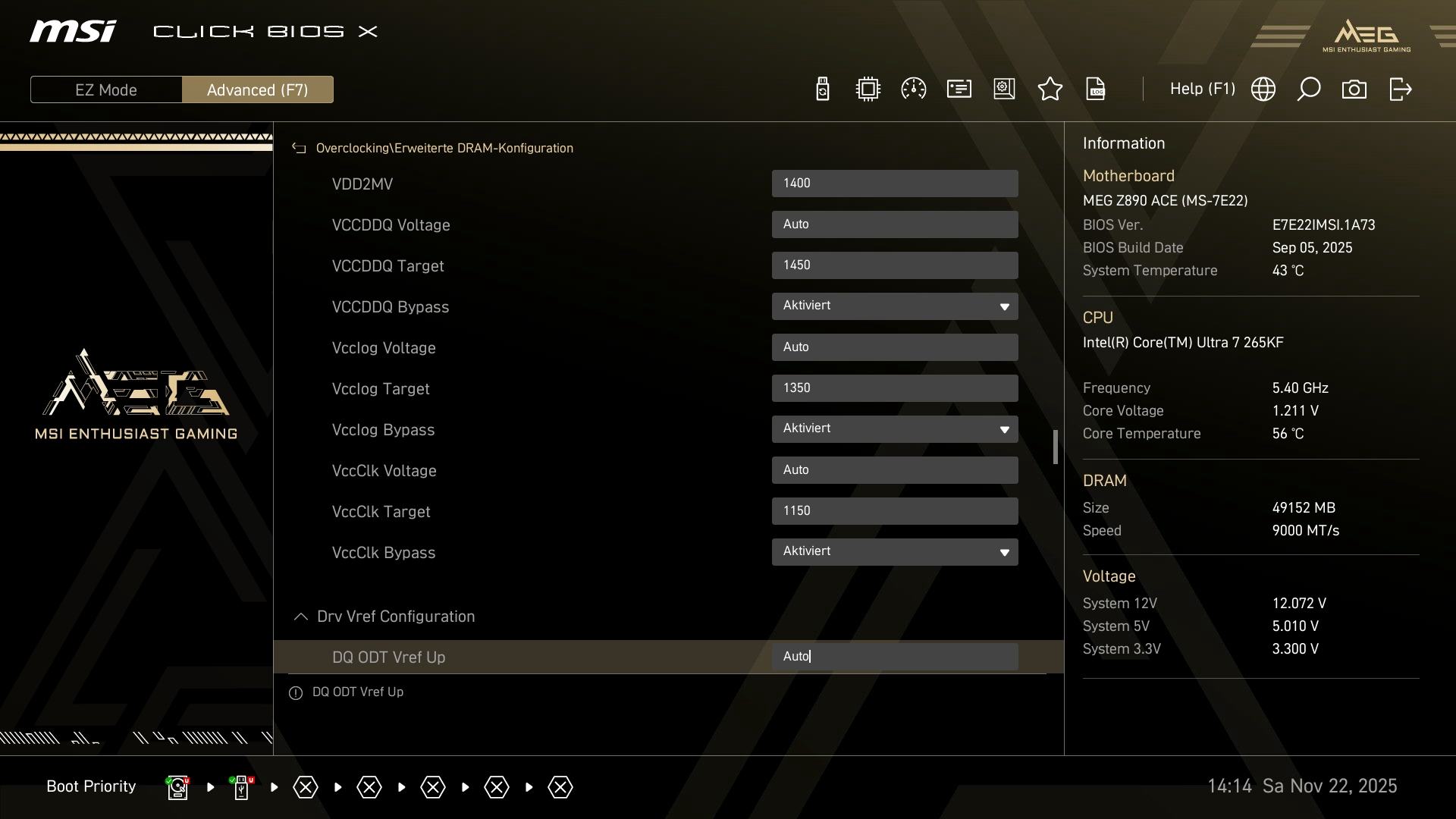Image resolution: width=1456 pixels, height=819 pixels.
Task: Open the VCCDDQ Bypass dropdown
Action: tap(894, 306)
